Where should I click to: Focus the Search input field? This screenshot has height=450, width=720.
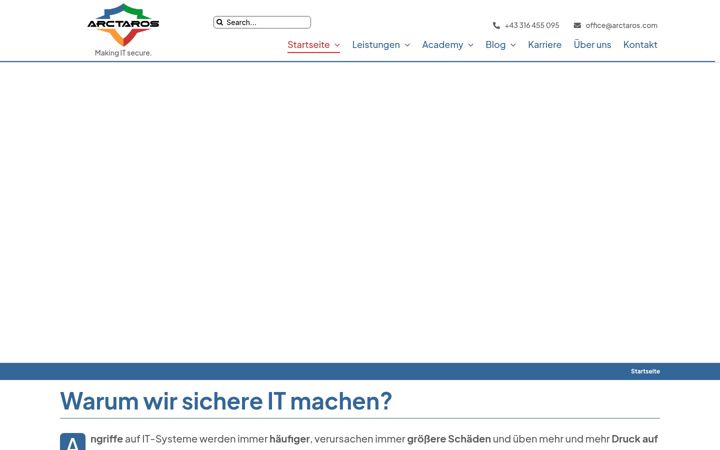click(262, 22)
